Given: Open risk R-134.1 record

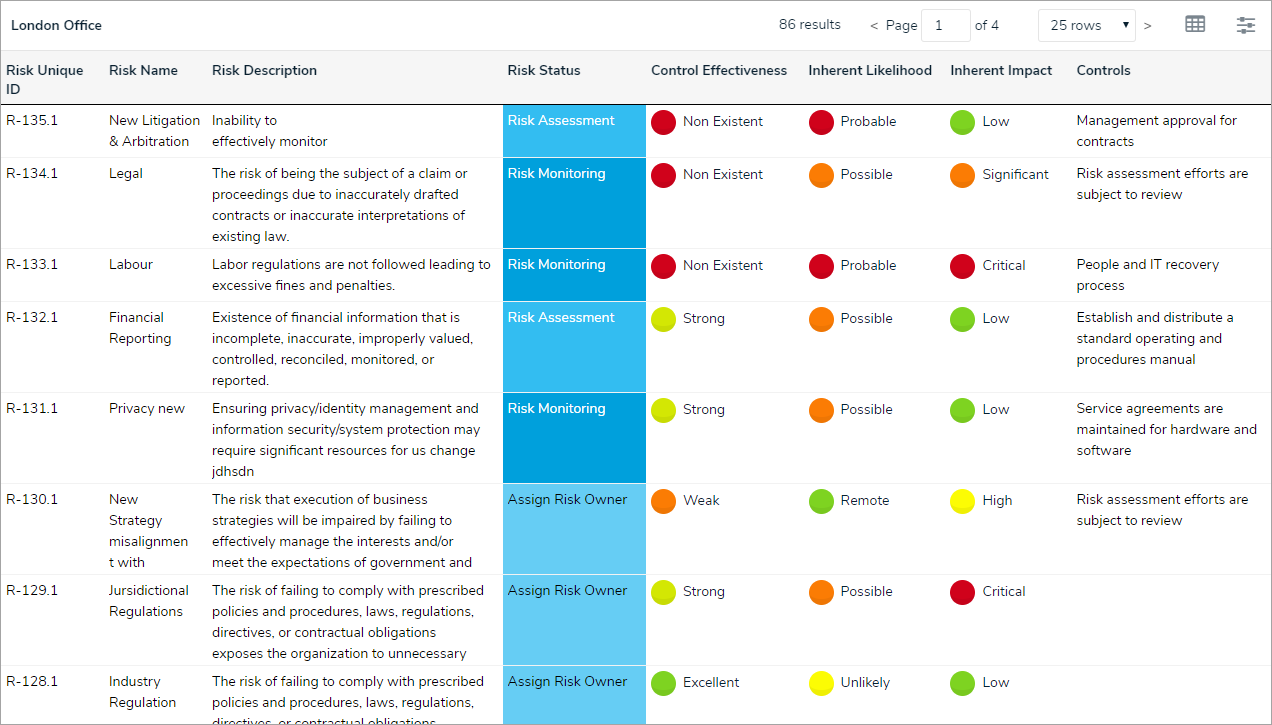Looking at the screenshot, I should [32, 174].
